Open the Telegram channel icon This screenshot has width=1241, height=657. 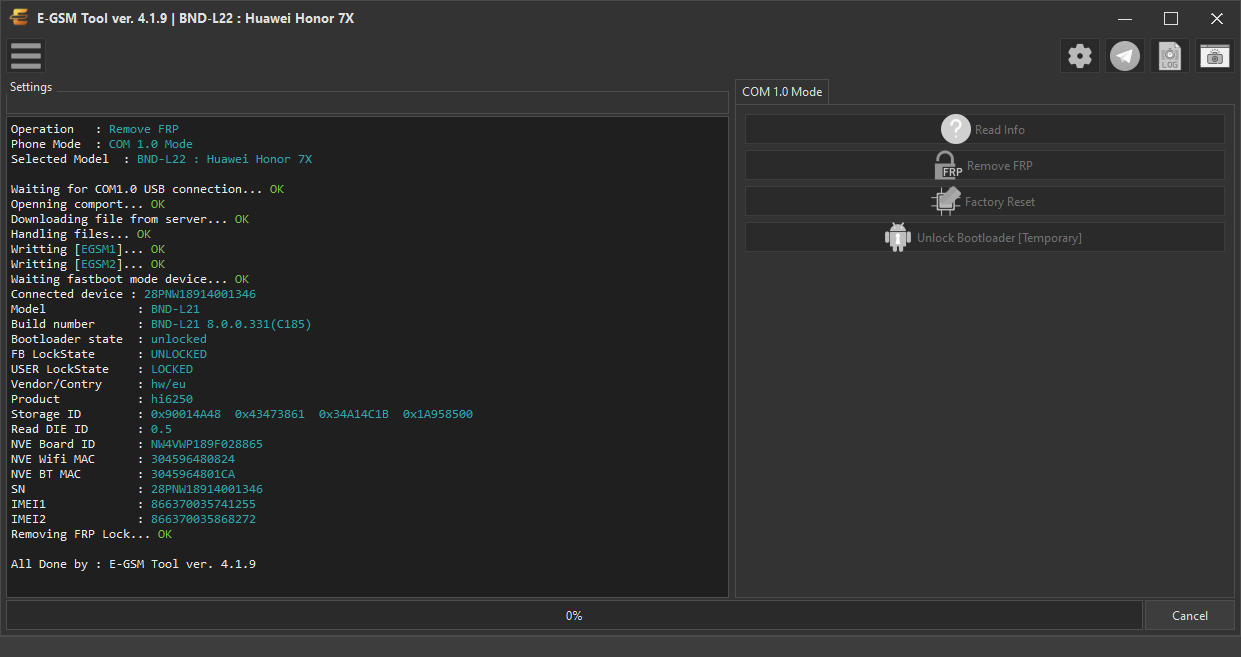(x=1125, y=56)
